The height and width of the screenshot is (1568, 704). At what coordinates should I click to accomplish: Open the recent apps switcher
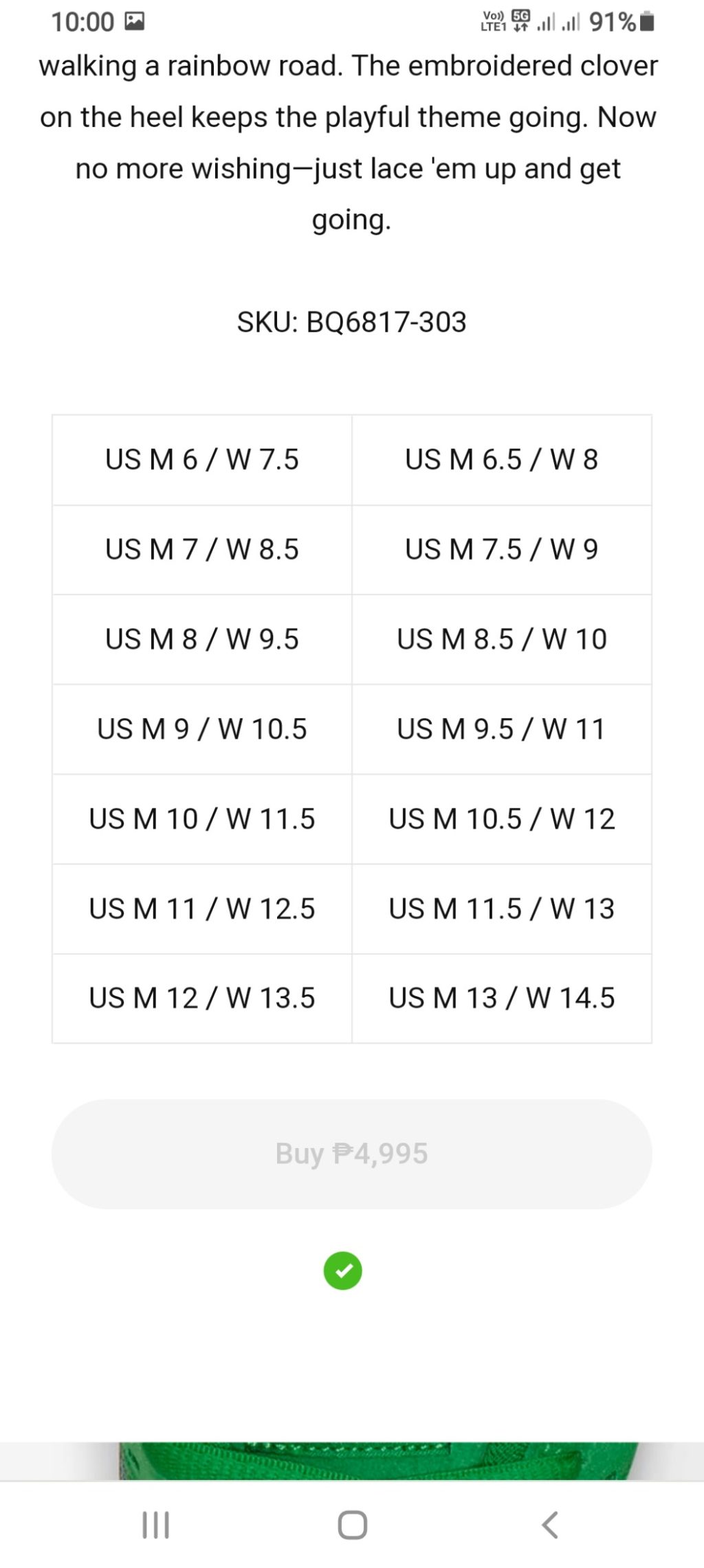pyautogui.click(x=155, y=1525)
